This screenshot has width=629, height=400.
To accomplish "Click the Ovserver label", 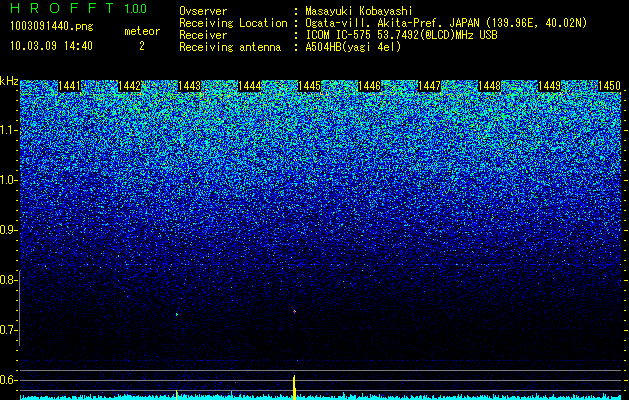I will point(203,11).
